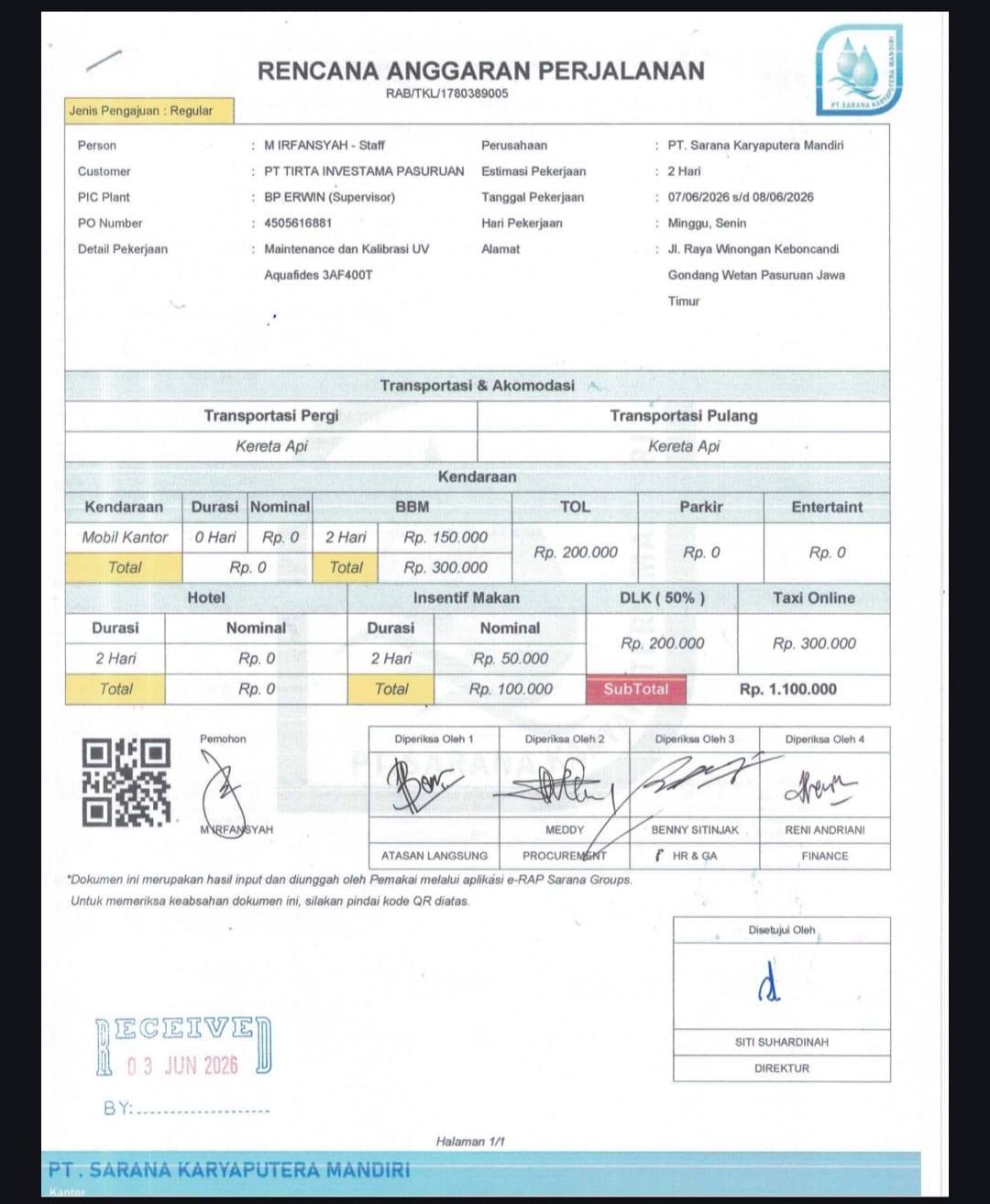Select customer 'PT TIRTA INVESTAMA PASURUAN'
Image resolution: width=990 pixels, height=1204 pixels.
coord(364,171)
